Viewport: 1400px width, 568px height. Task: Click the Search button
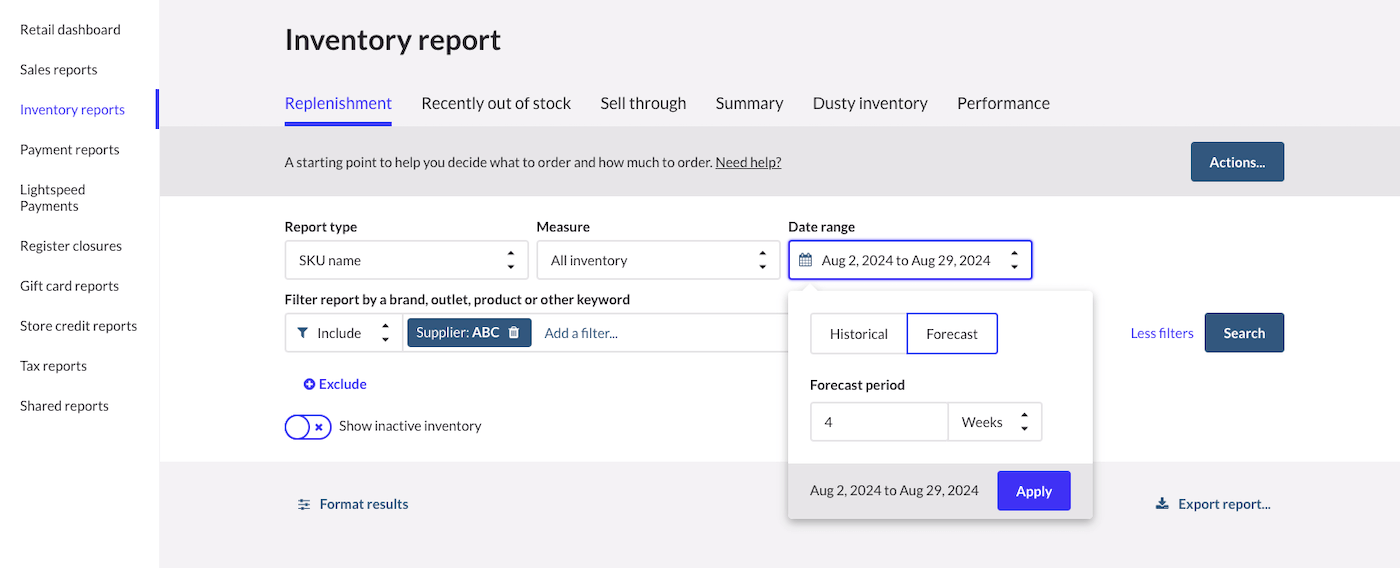pos(1243,333)
